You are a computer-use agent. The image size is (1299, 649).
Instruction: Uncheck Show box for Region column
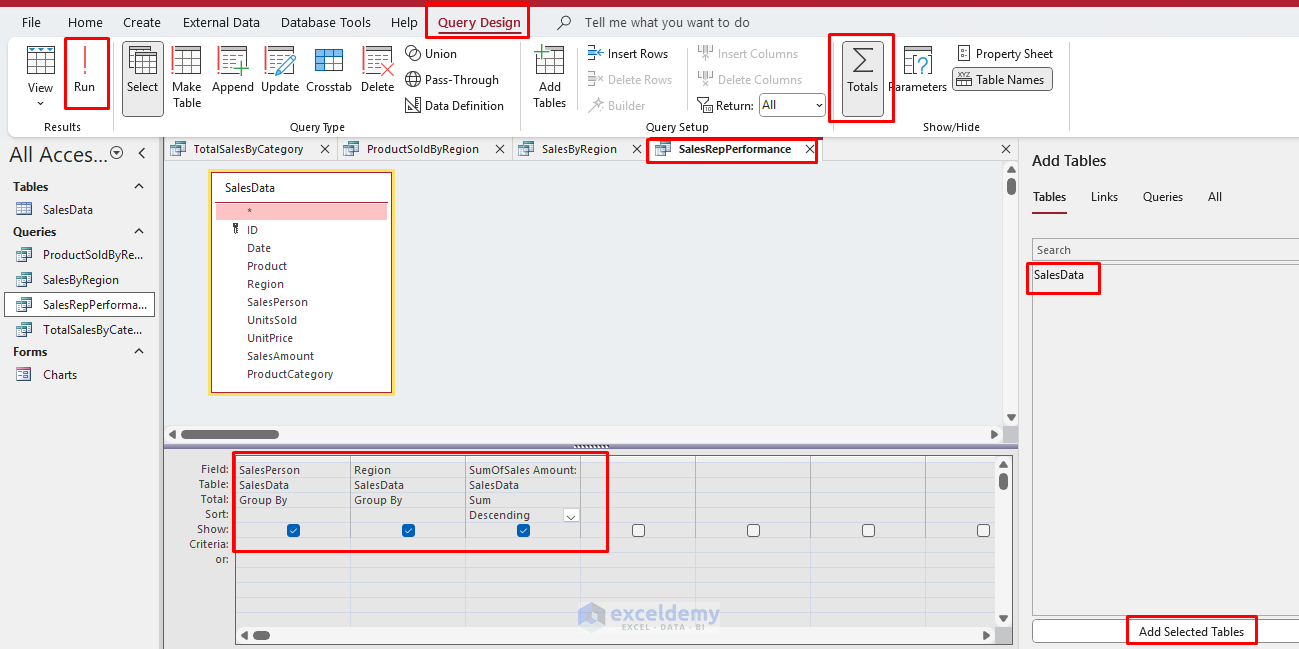tap(408, 530)
